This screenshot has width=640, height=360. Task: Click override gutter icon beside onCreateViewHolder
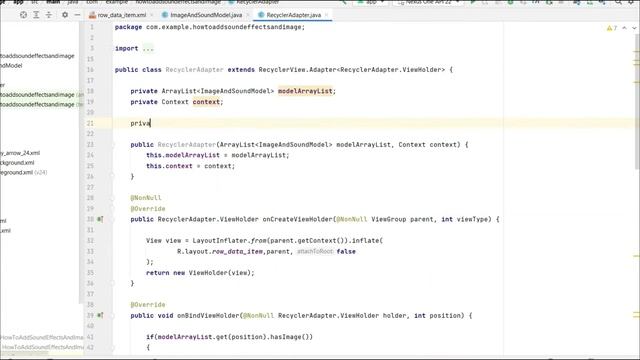click(x=100, y=219)
